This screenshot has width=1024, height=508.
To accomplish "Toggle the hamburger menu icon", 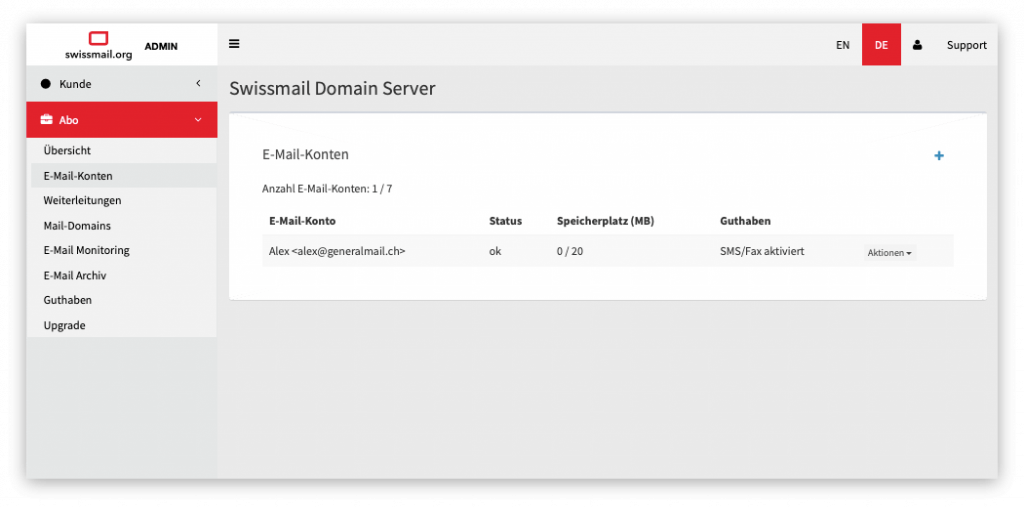I will [234, 44].
